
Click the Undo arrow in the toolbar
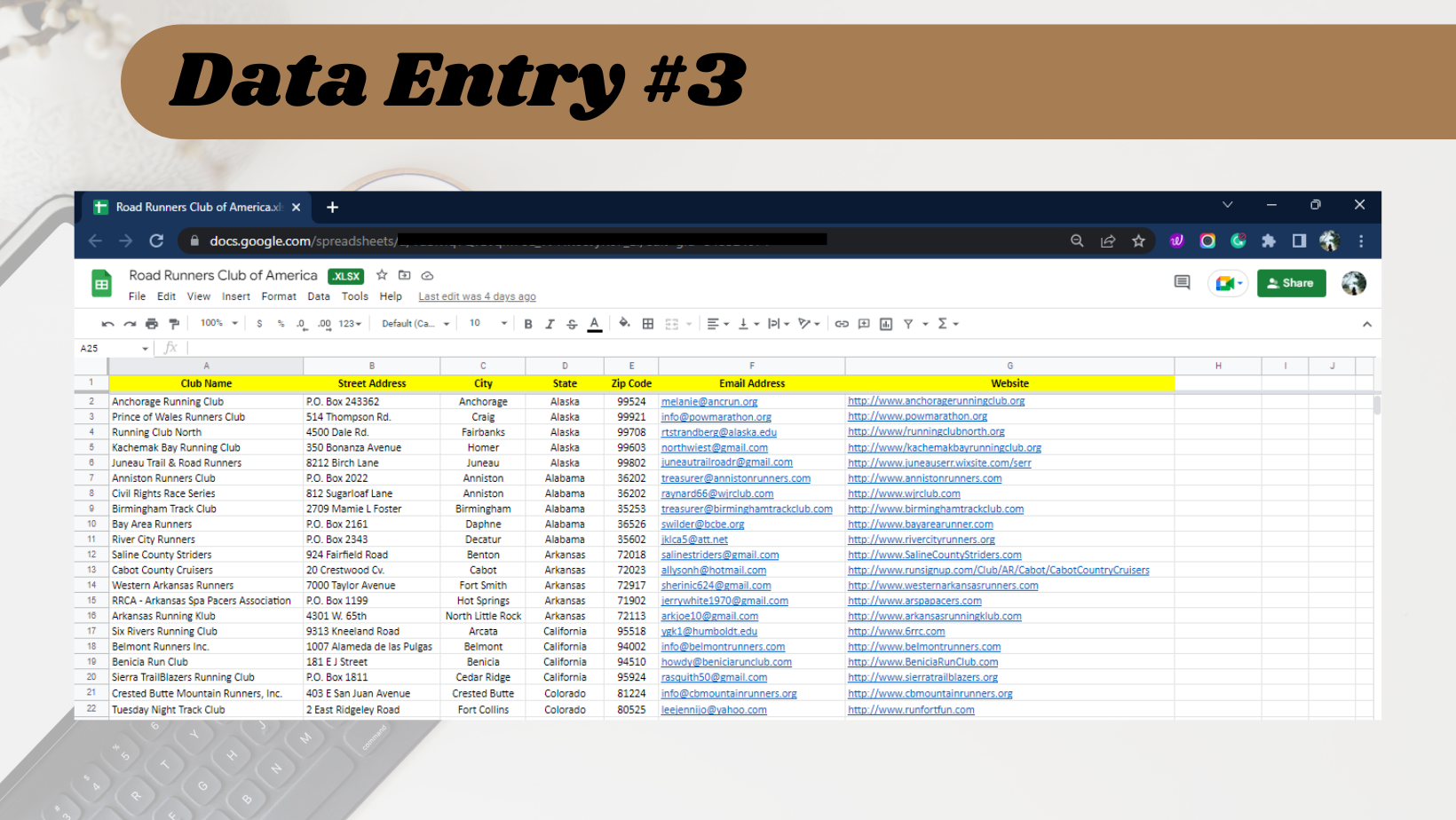pyautogui.click(x=108, y=324)
